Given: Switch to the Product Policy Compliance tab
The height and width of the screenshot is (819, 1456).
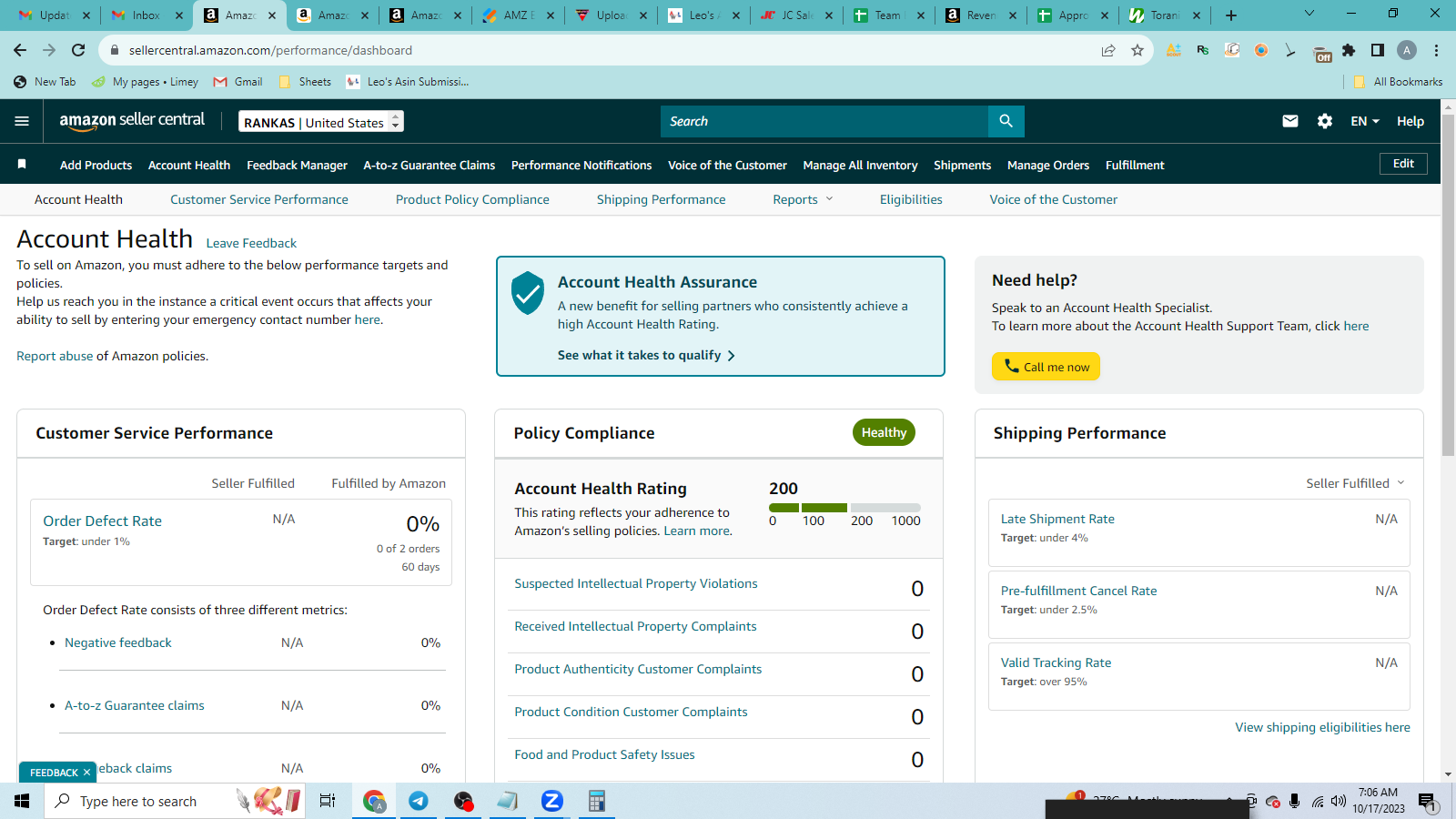Looking at the screenshot, I should 472,199.
